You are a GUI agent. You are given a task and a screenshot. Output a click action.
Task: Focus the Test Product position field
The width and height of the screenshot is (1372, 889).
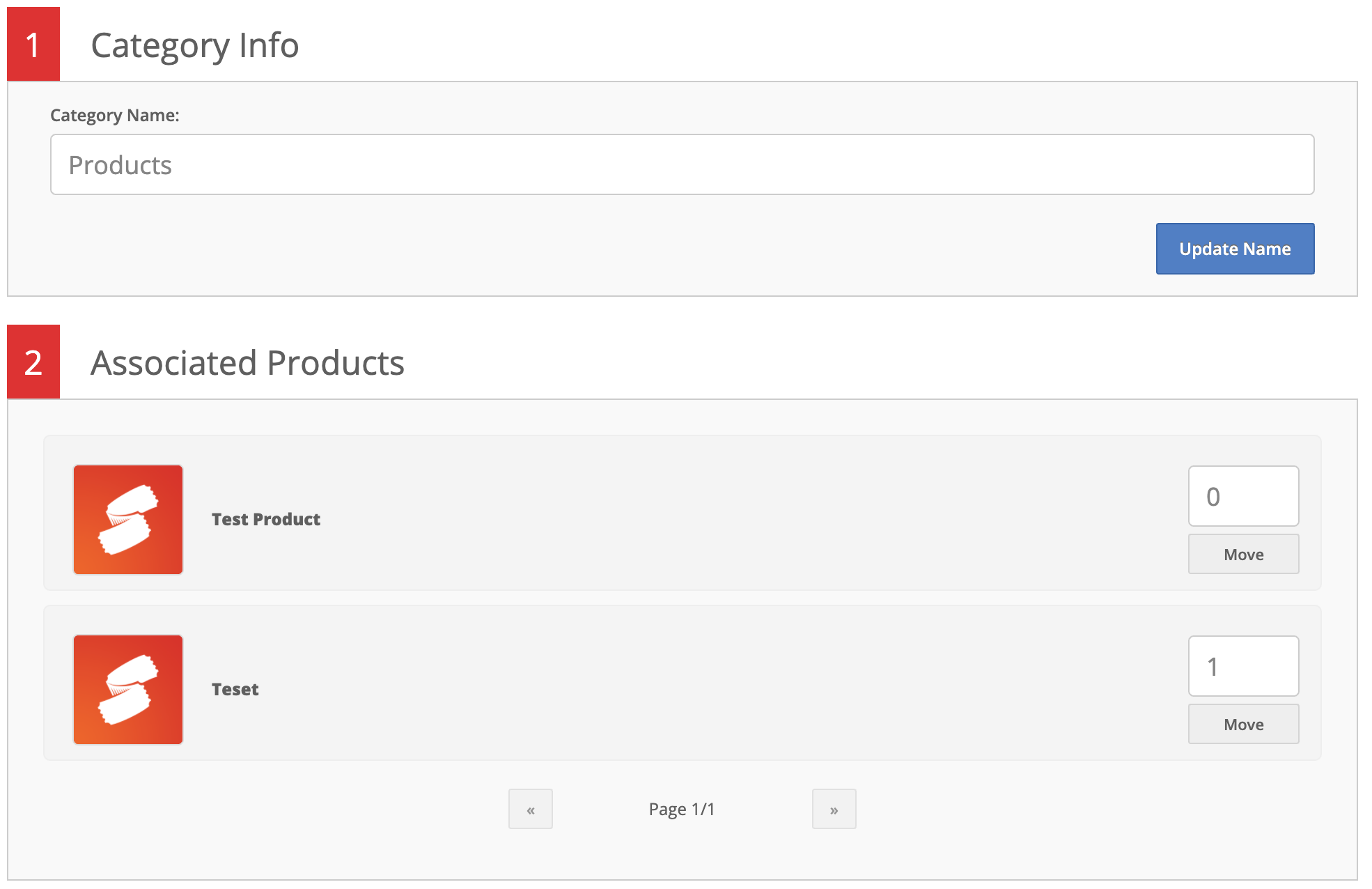1243,496
